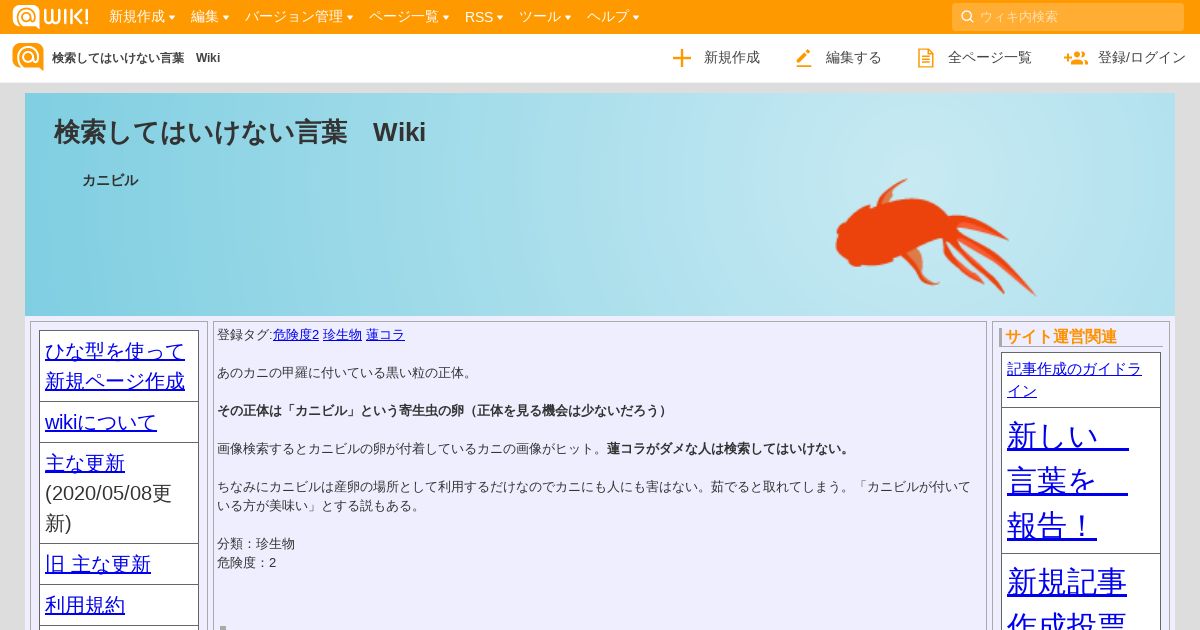Click the plus icon for 新規作成
Image resolution: width=1200 pixels, height=630 pixels.
pos(682,58)
